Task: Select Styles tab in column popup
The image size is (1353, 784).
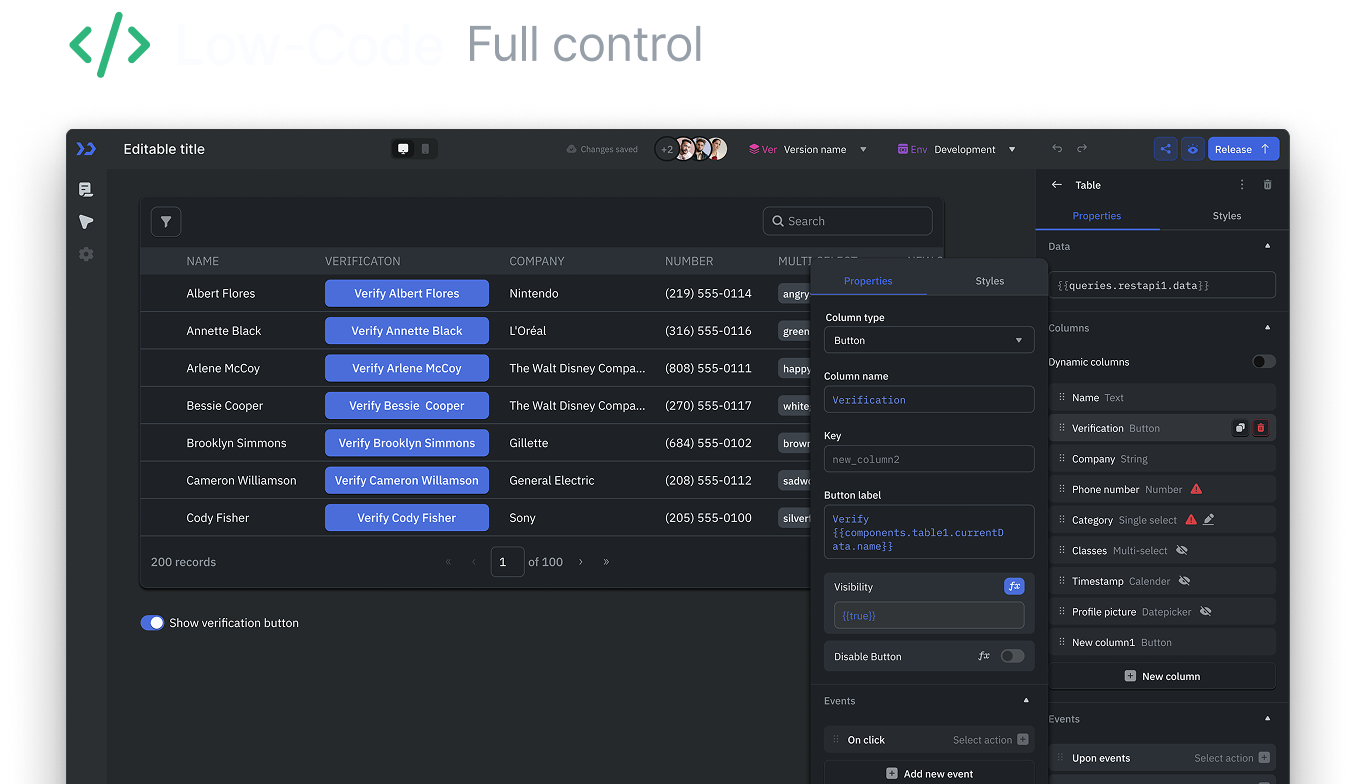Action: point(989,281)
